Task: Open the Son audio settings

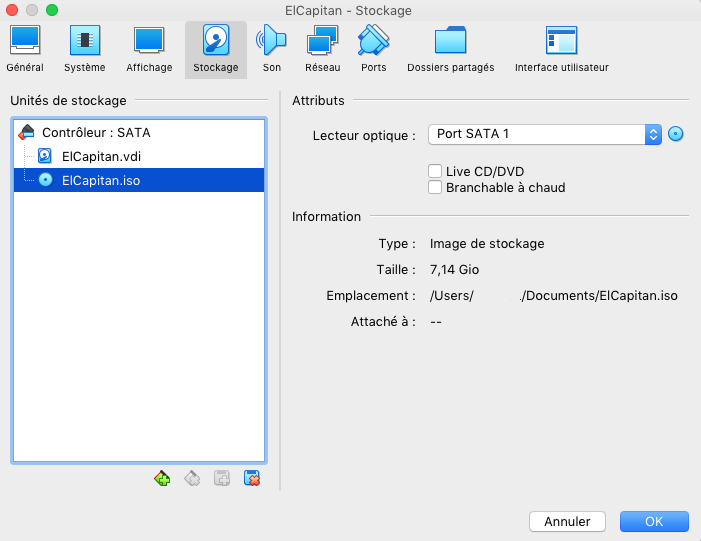Action: click(271, 49)
